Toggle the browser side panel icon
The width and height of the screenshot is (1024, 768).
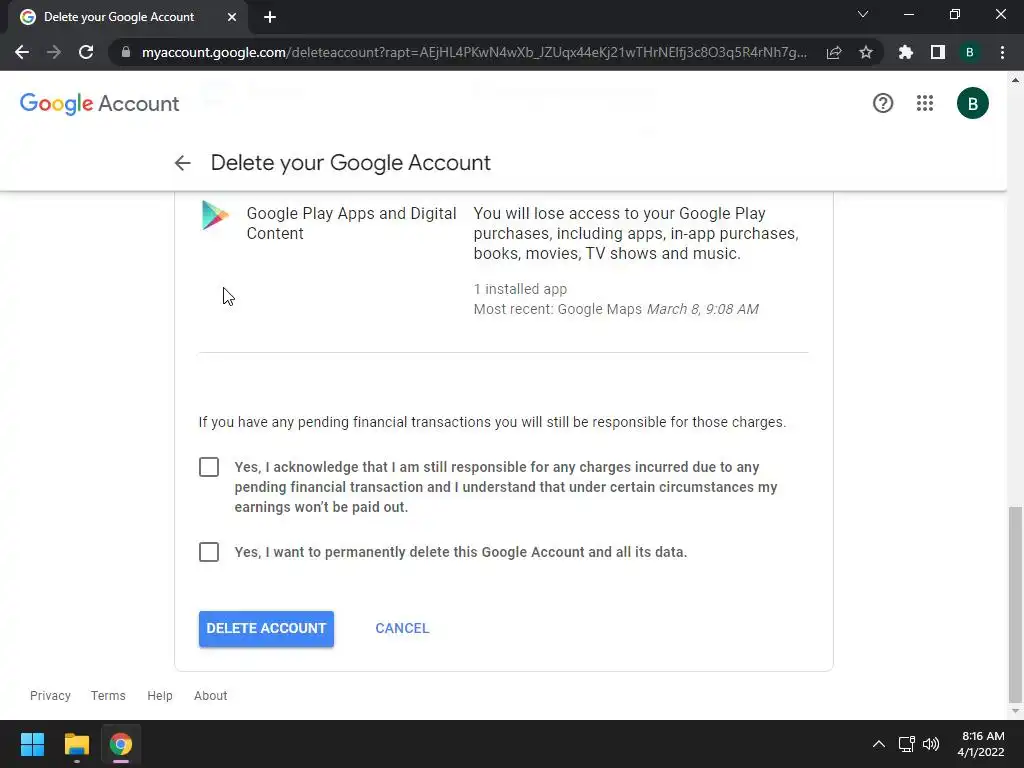(938, 52)
